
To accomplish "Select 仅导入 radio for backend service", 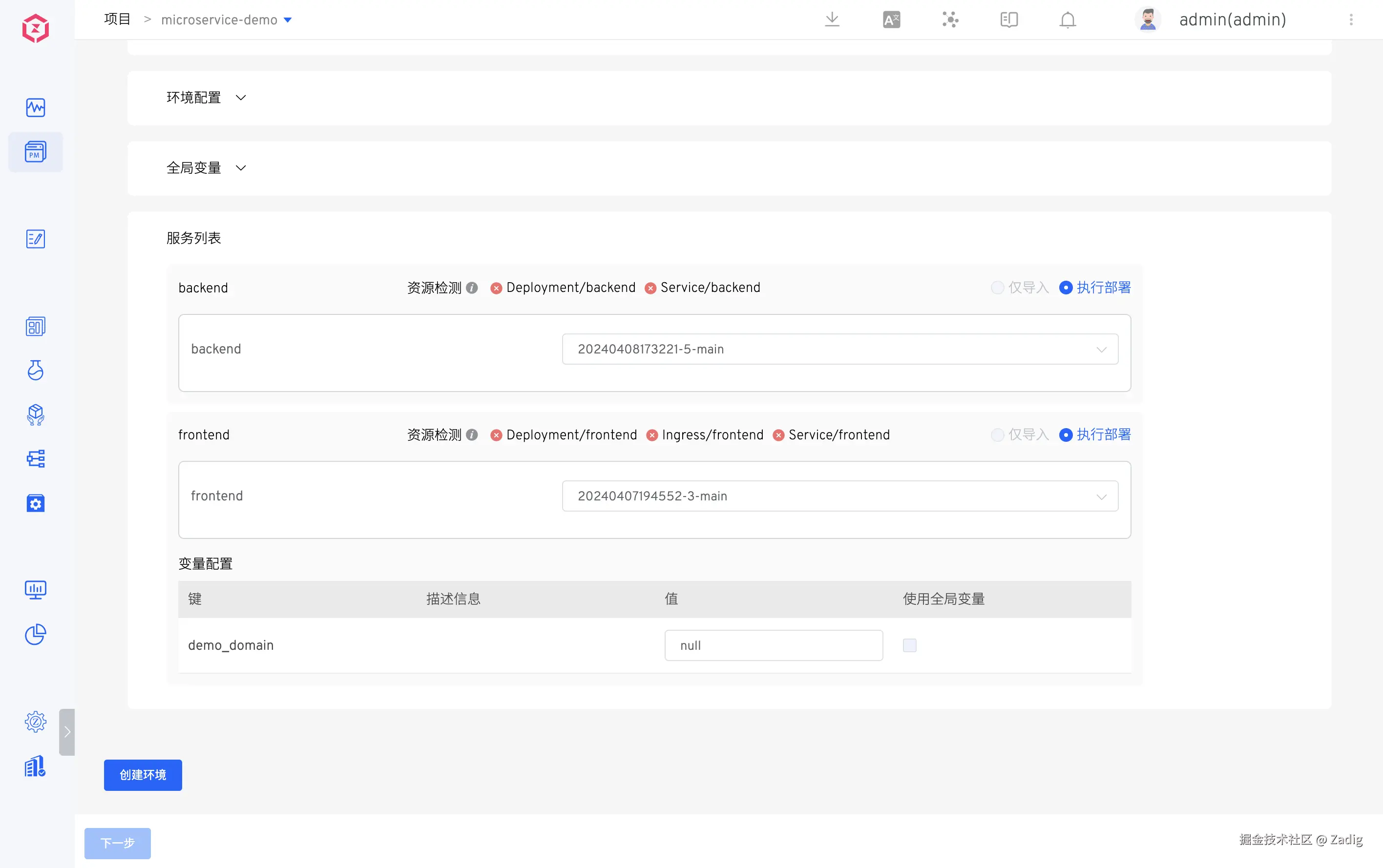I will pyautogui.click(x=998, y=288).
